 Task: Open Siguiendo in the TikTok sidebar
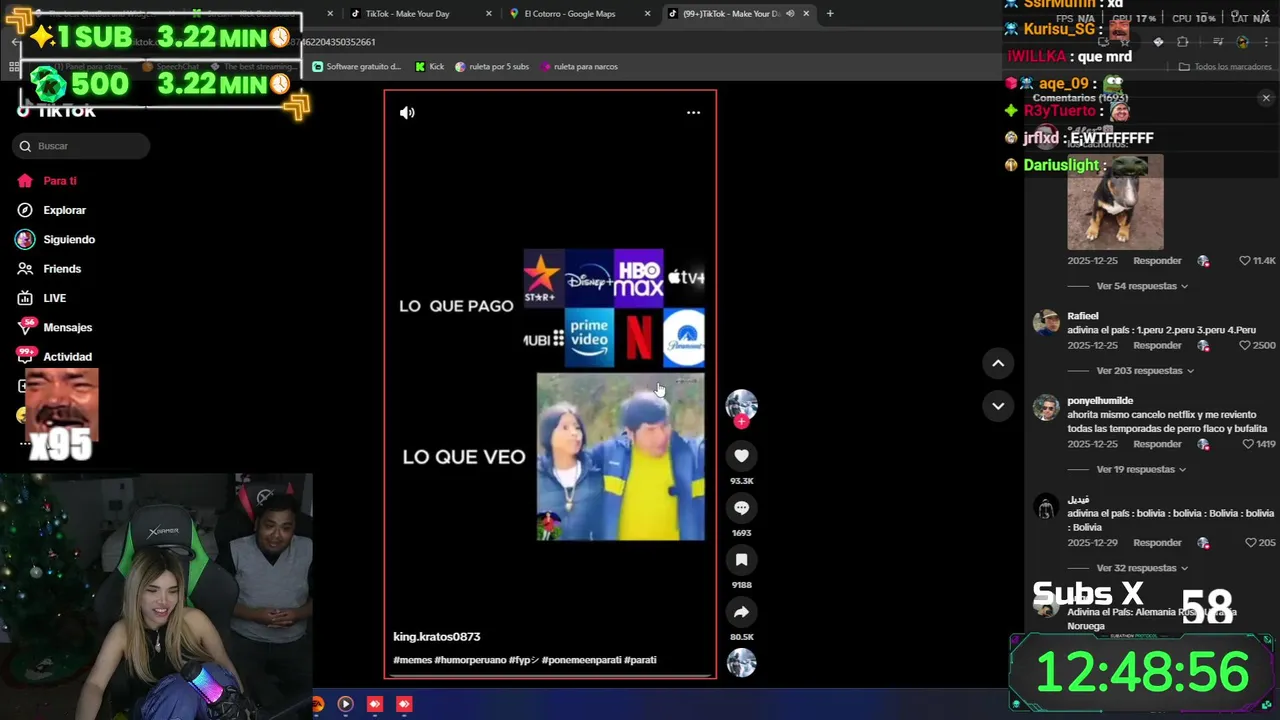[x=69, y=240]
